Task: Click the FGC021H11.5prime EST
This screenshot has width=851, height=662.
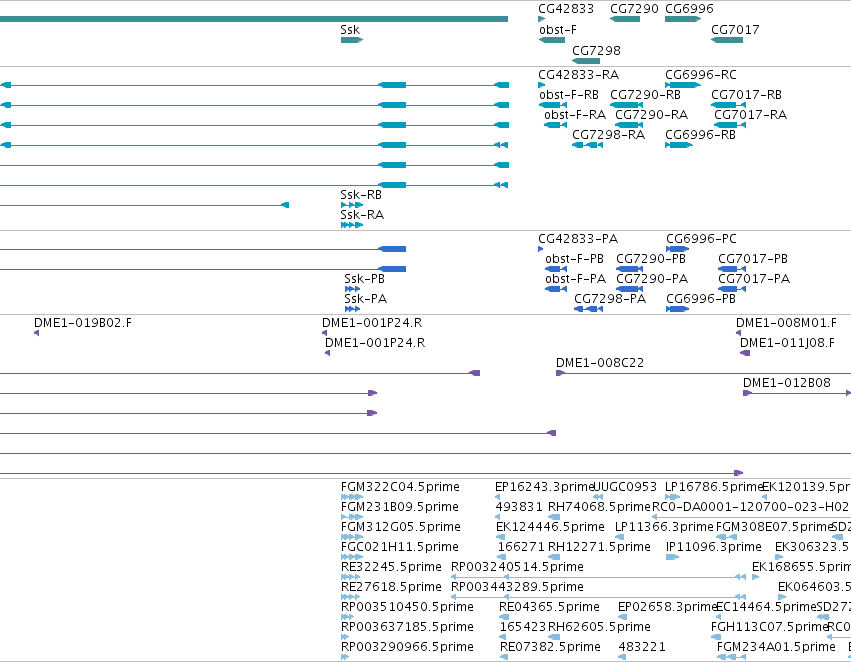Action: pyautogui.click(x=352, y=557)
